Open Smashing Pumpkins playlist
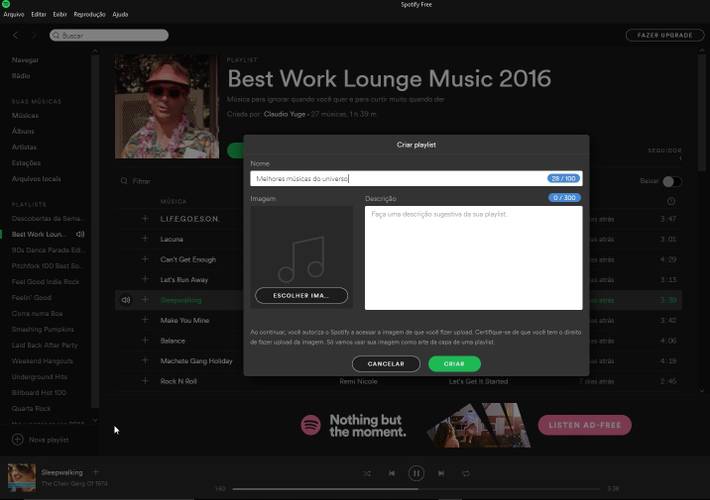Screen dimensions: 710x500 (43, 329)
